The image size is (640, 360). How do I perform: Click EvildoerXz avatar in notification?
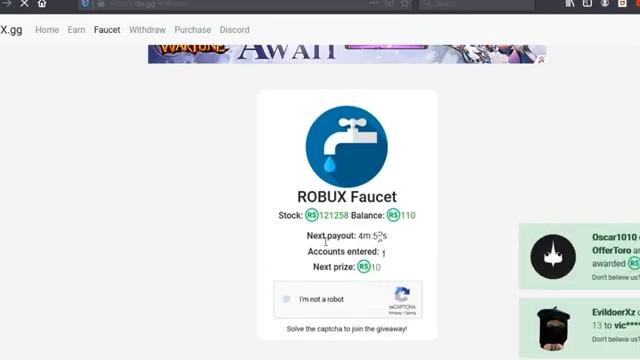[553, 329]
